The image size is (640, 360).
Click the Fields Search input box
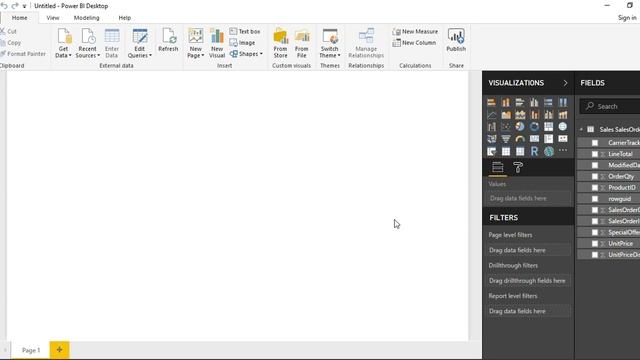coord(611,106)
